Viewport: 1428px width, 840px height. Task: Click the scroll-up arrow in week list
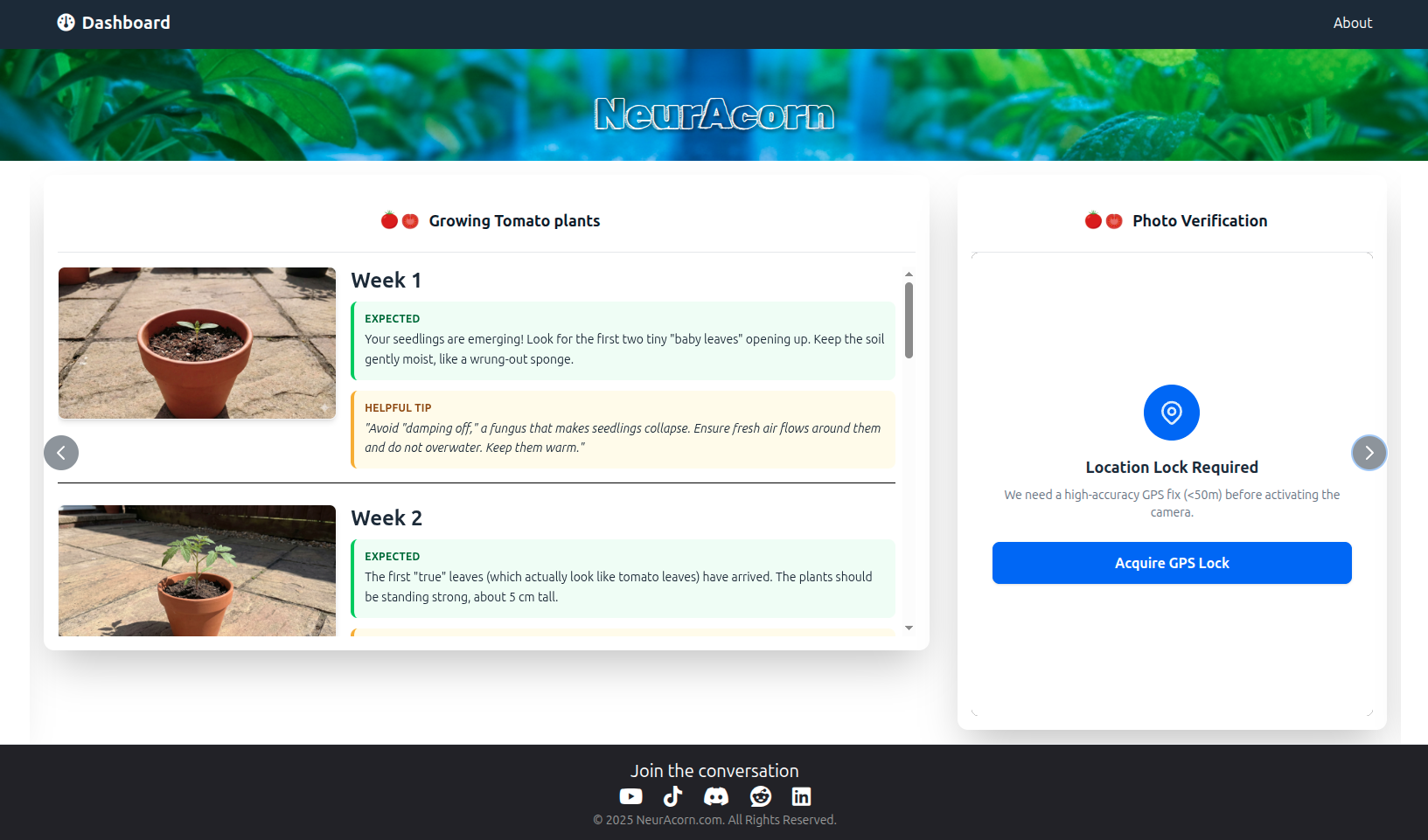[x=909, y=274]
